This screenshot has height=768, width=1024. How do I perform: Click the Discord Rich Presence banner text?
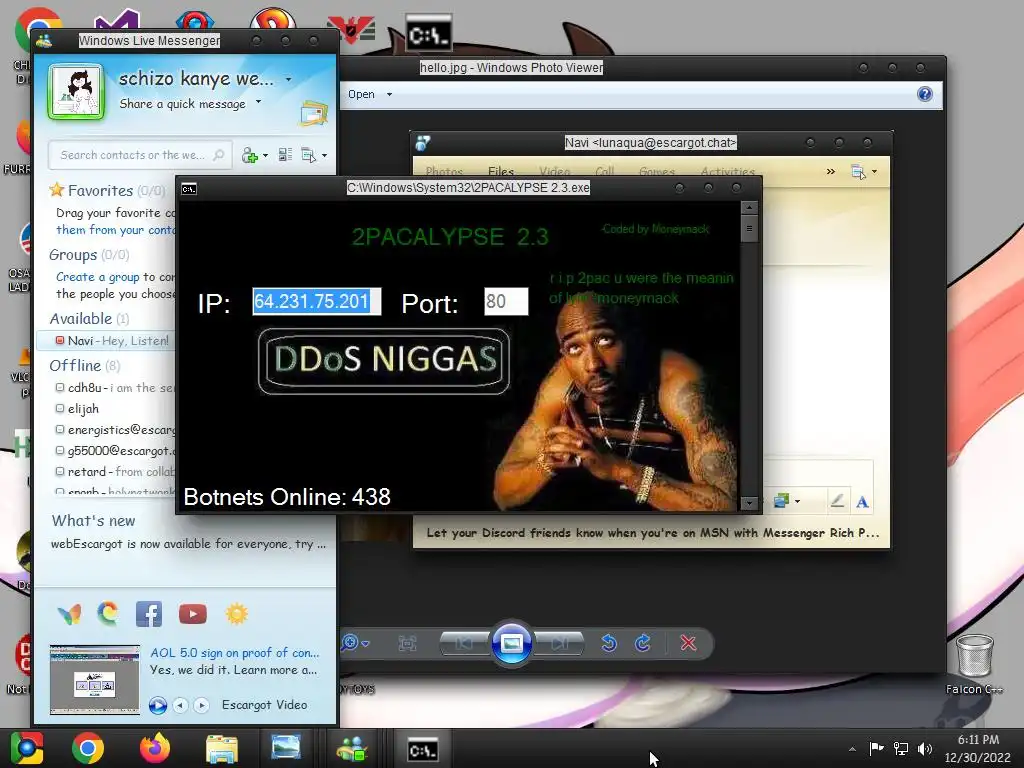[x=652, y=533]
